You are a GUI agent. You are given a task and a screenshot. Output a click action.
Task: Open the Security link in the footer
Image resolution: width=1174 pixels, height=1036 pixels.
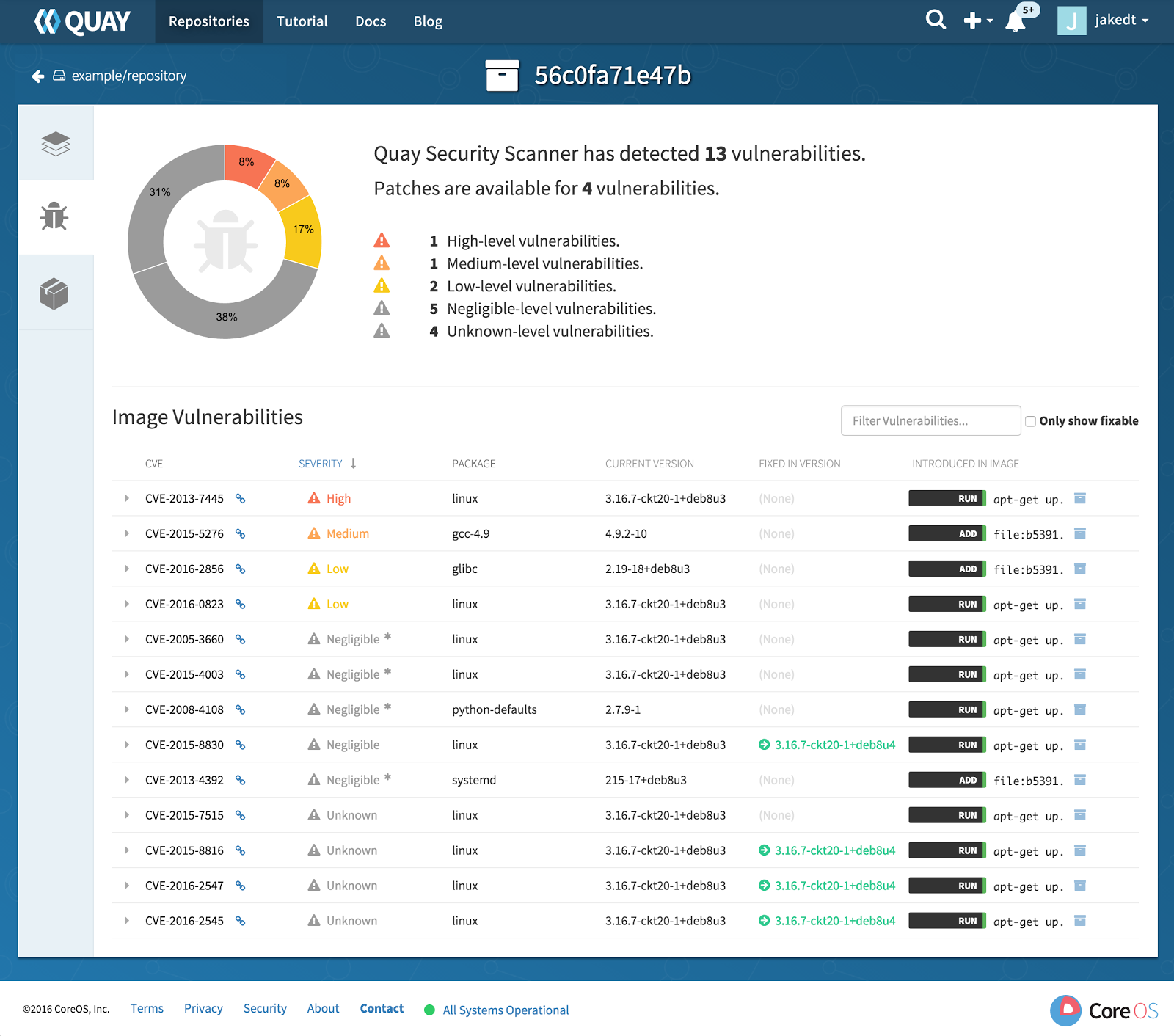[265, 1008]
